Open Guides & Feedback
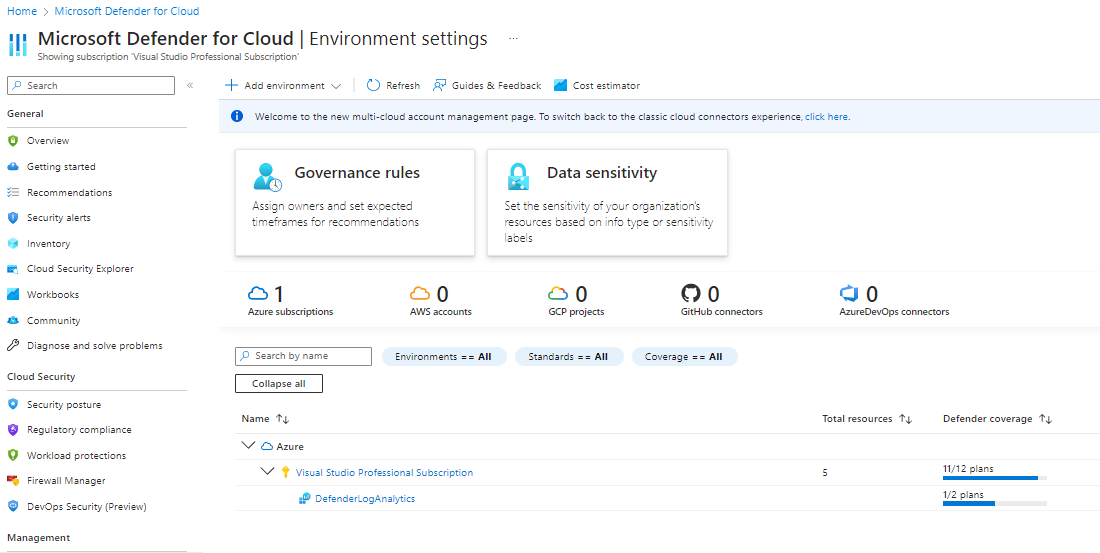 [487, 86]
